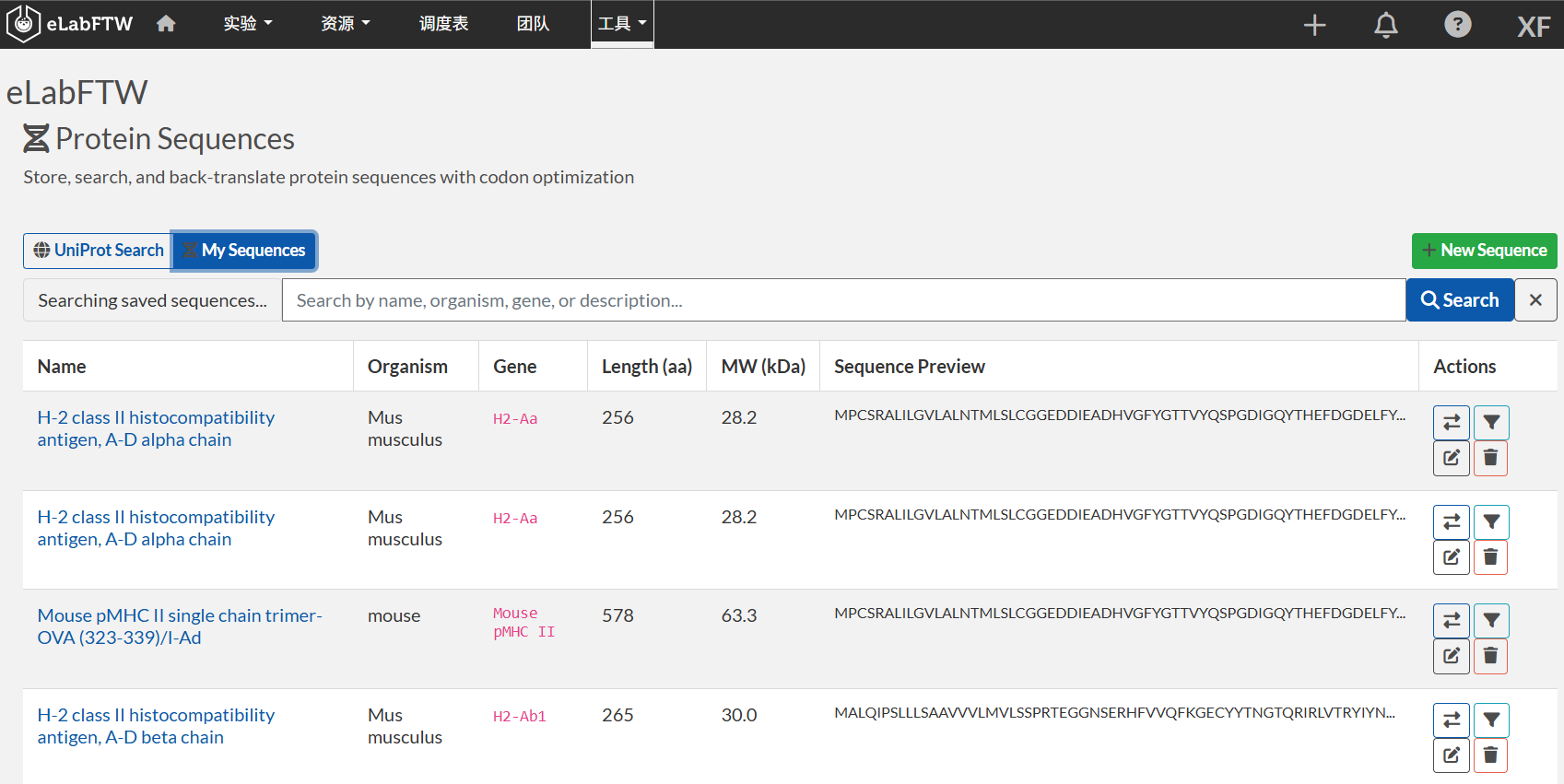Viewport: 1564px width, 784px height.
Task: Clear the search with the X button
Action: point(1535,300)
